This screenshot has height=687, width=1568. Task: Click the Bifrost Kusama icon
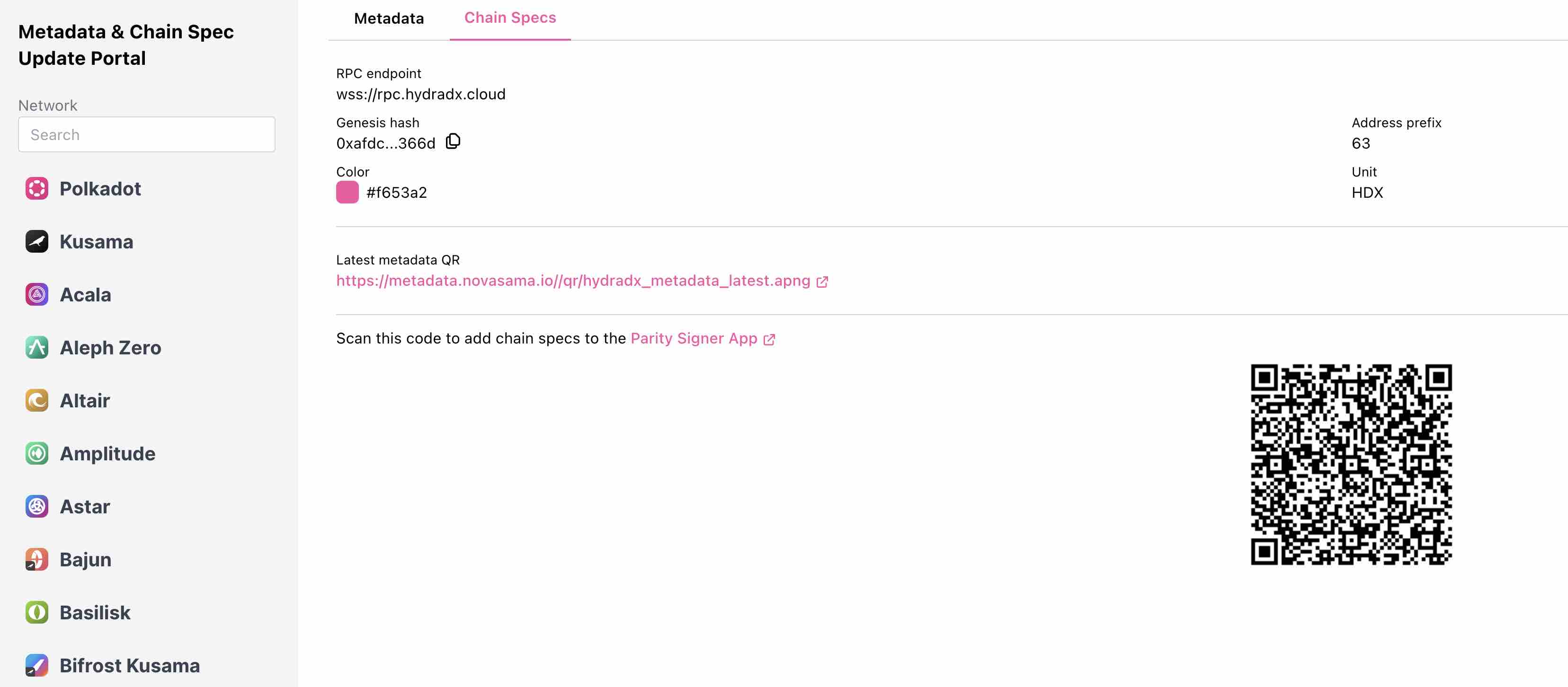[x=36, y=665]
